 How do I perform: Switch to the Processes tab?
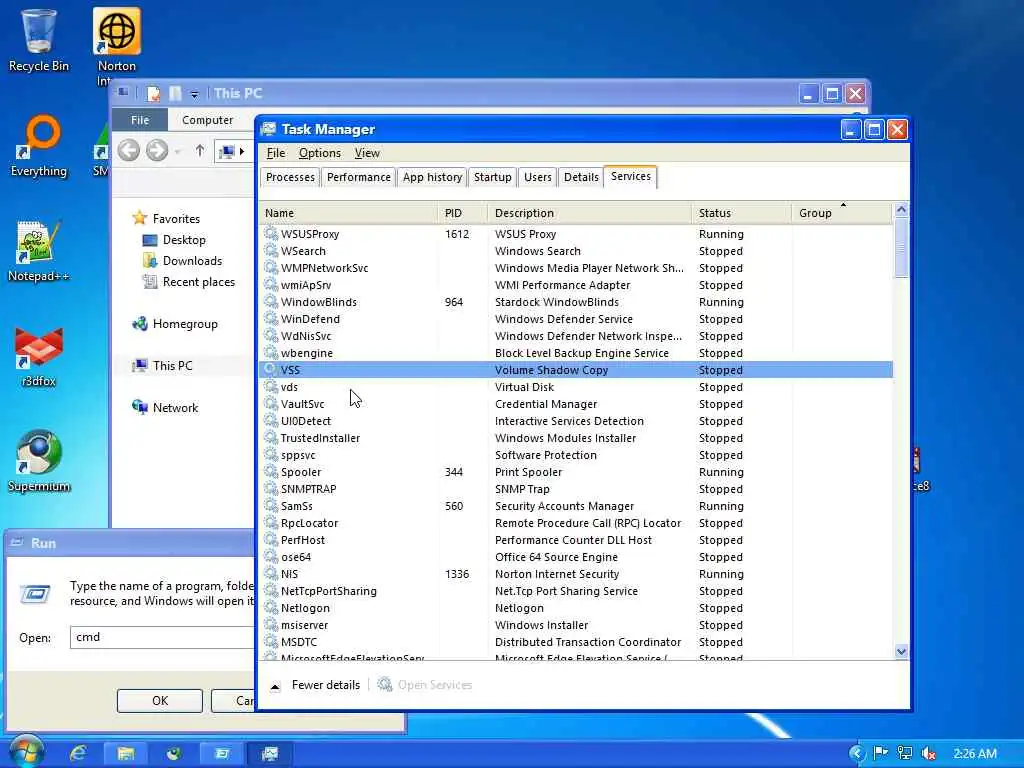(x=290, y=177)
